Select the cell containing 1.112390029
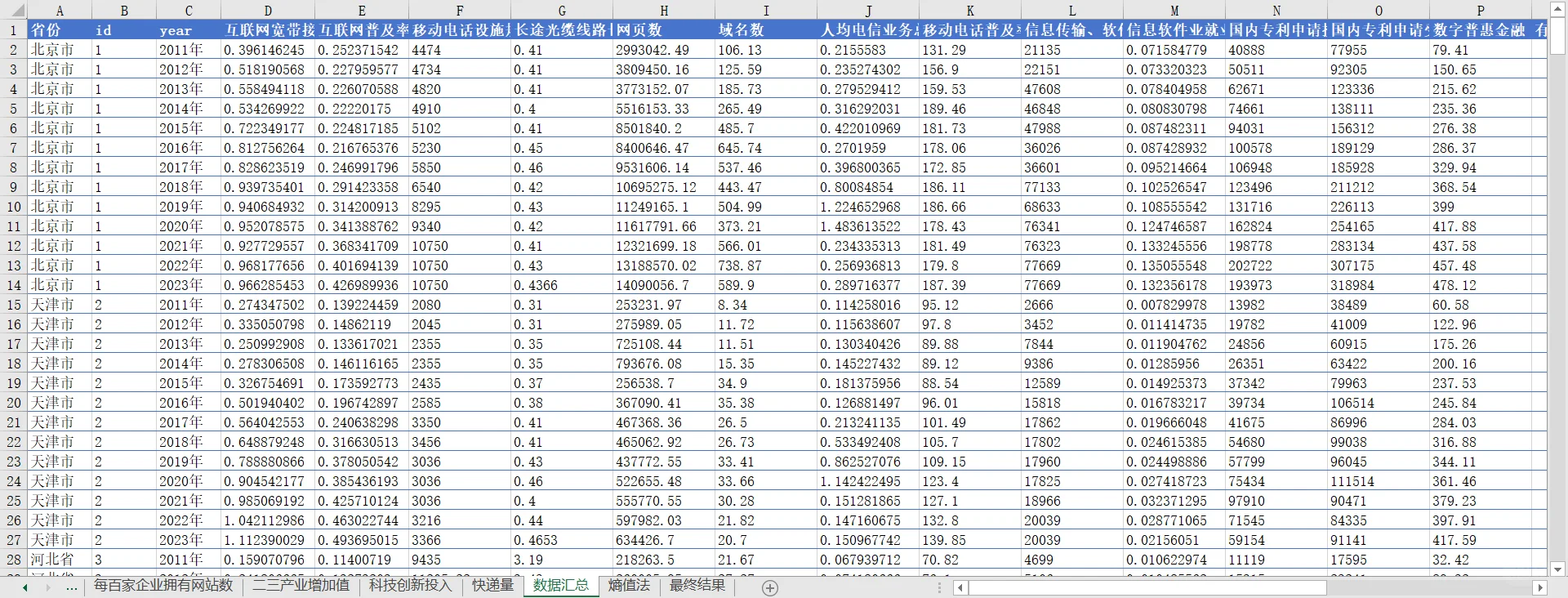 (268, 540)
